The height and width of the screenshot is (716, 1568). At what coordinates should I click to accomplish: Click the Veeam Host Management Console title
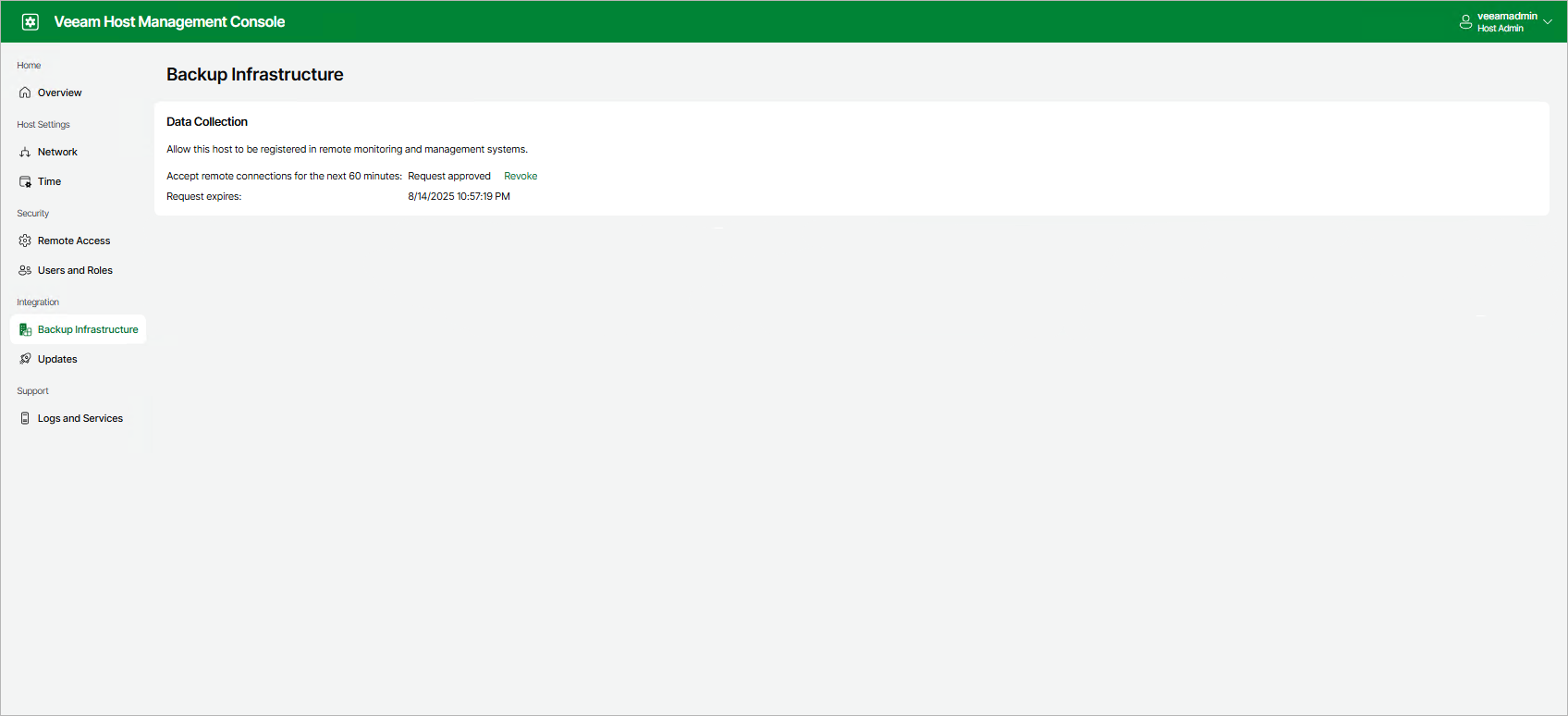point(169,21)
